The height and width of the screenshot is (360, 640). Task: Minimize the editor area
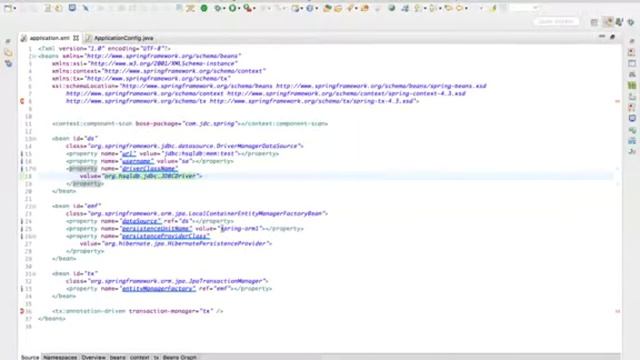click(602, 37)
